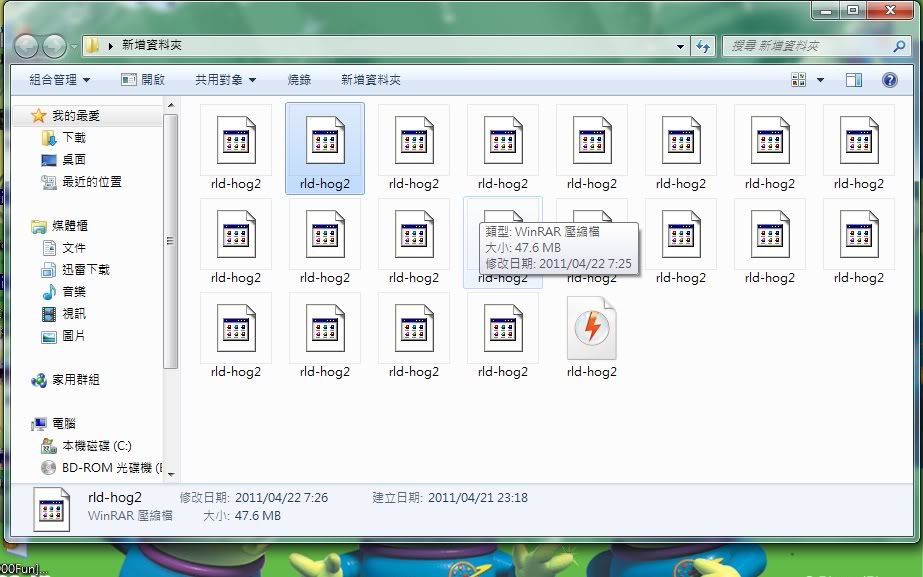Open the Help question mark icon
Screen dimensions: 923x577
[x=889, y=80]
